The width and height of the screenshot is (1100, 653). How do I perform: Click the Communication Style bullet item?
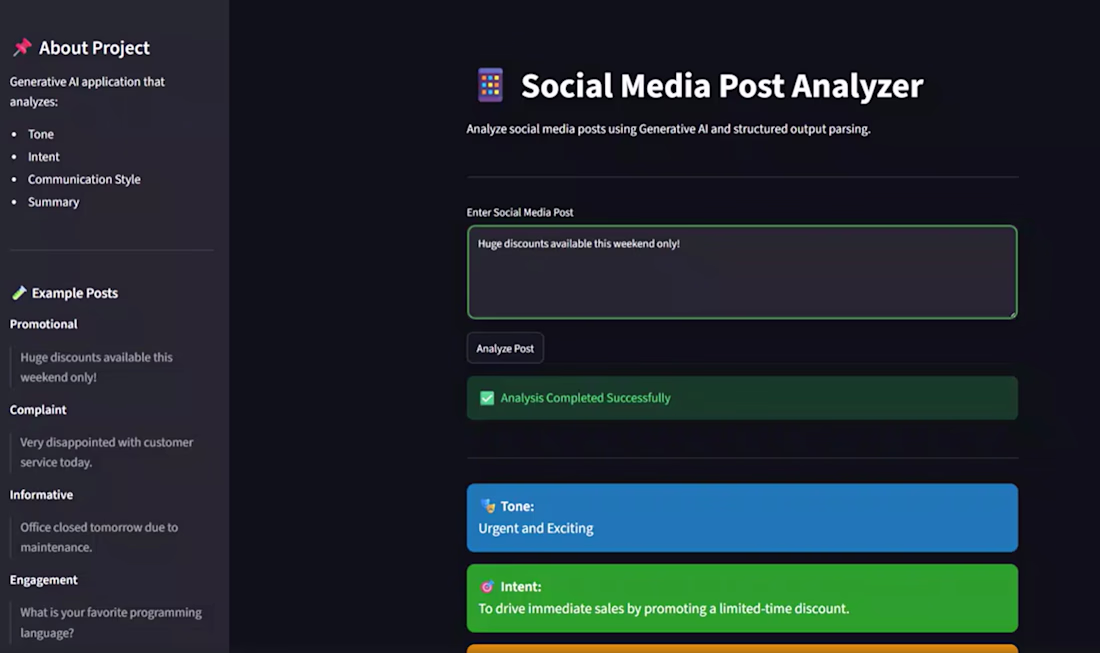pyautogui.click(x=84, y=179)
